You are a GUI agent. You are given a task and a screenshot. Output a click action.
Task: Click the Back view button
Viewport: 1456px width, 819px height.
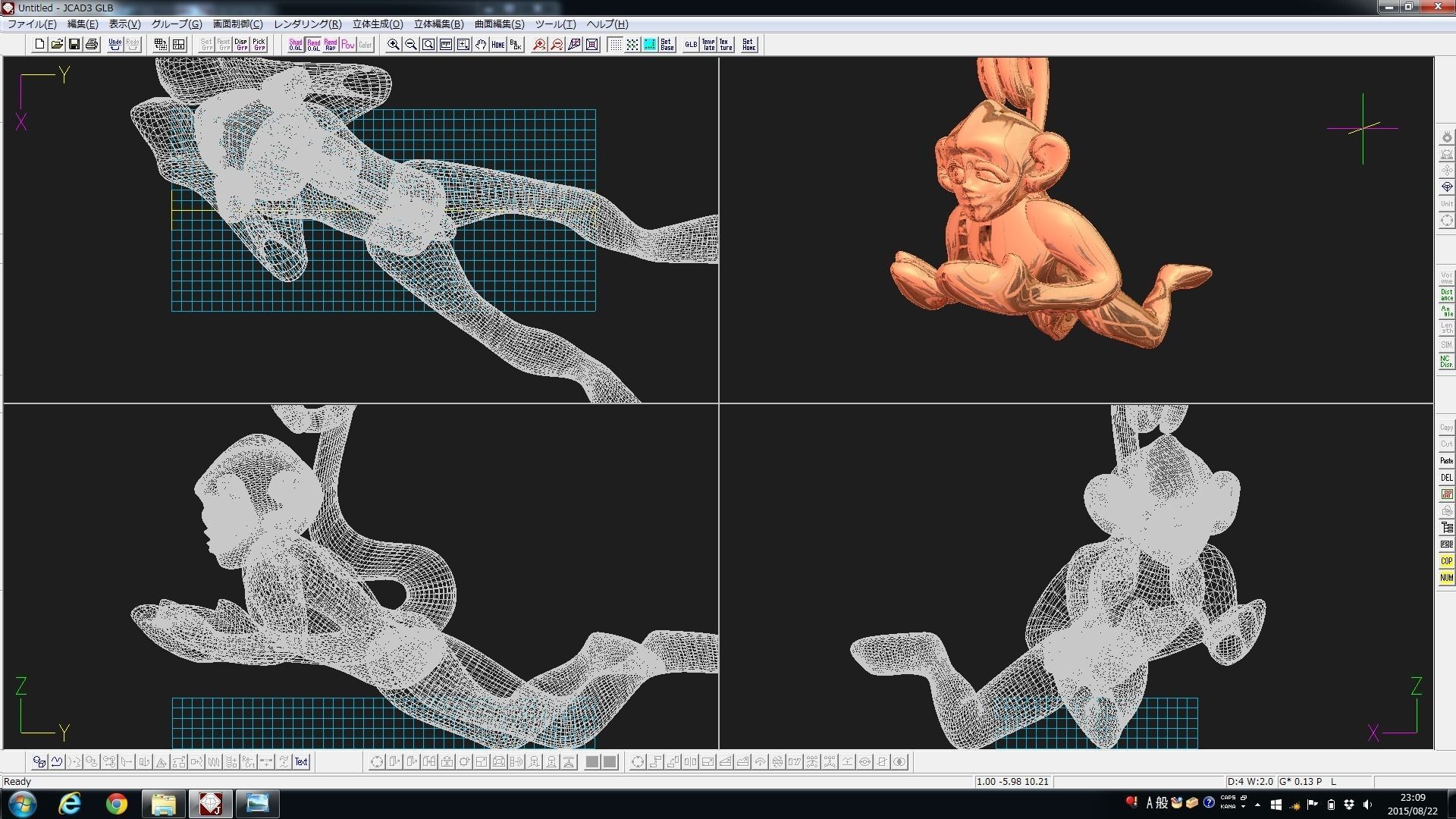click(x=516, y=45)
